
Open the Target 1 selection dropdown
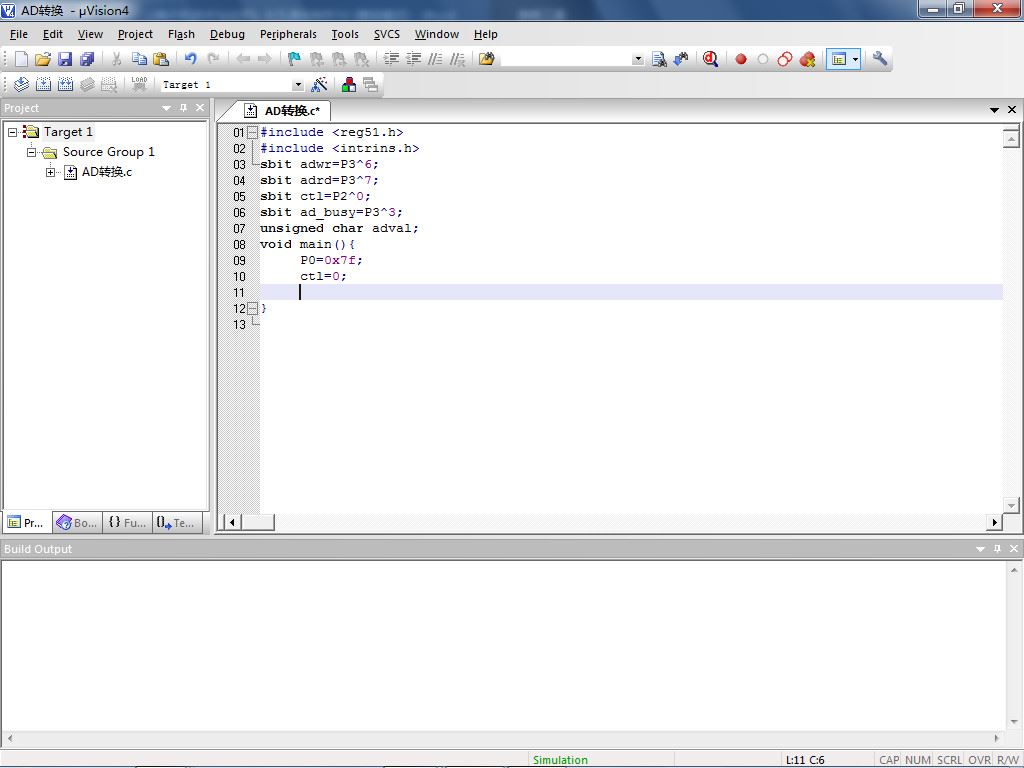[x=297, y=85]
